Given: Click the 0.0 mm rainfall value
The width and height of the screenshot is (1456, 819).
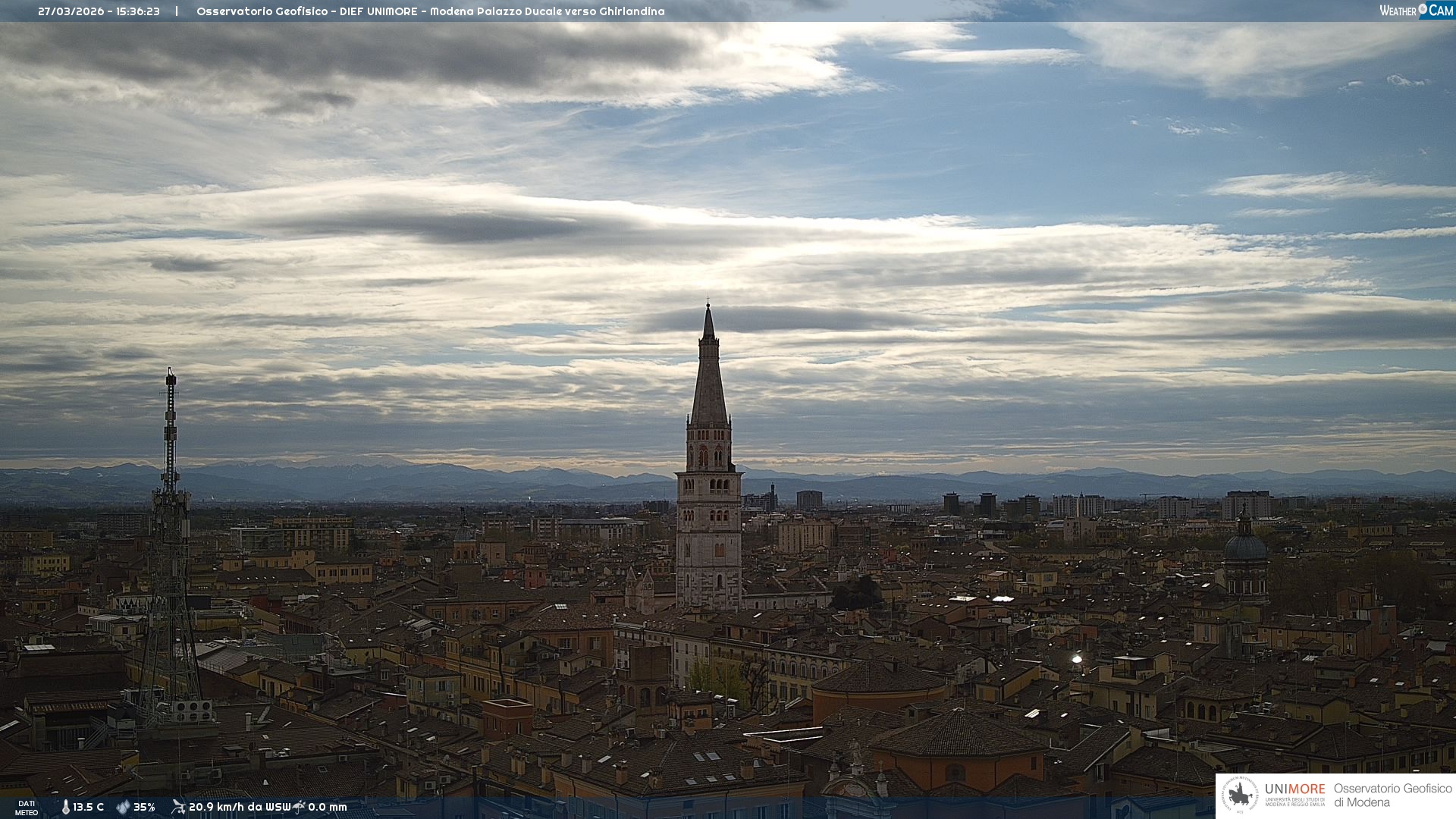Looking at the screenshot, I should coord(328,807).
